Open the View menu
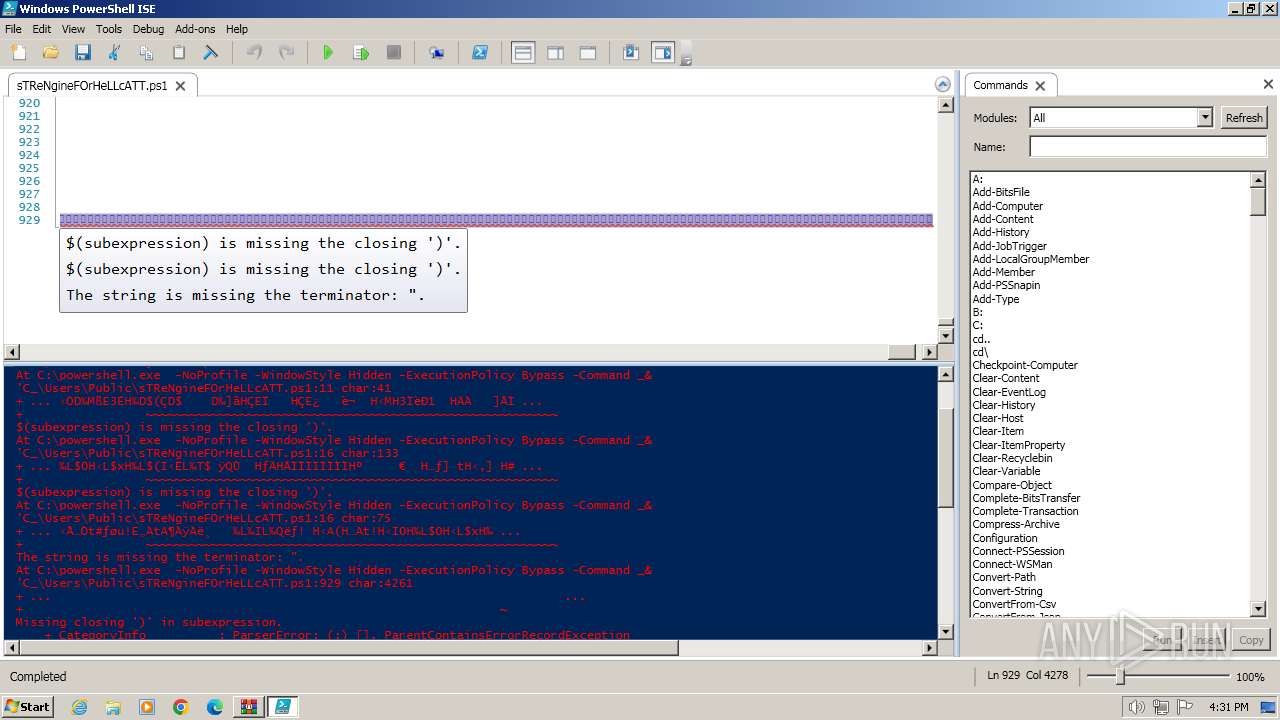 click(x=73, y=29)
